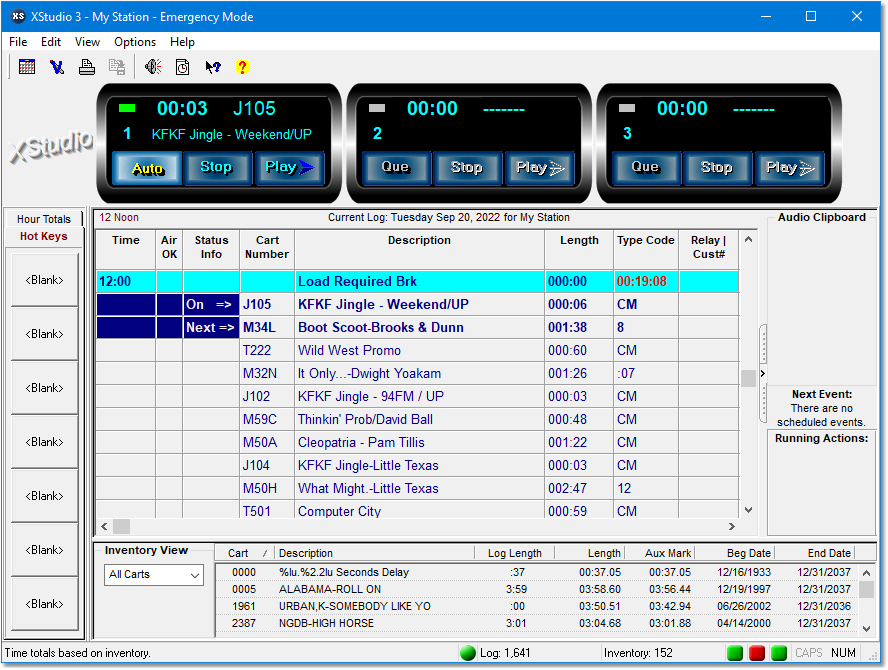Viewport: 888px width, 670px height.
Task: Click the log scrollbar up arrow
Action: [748, 240]
